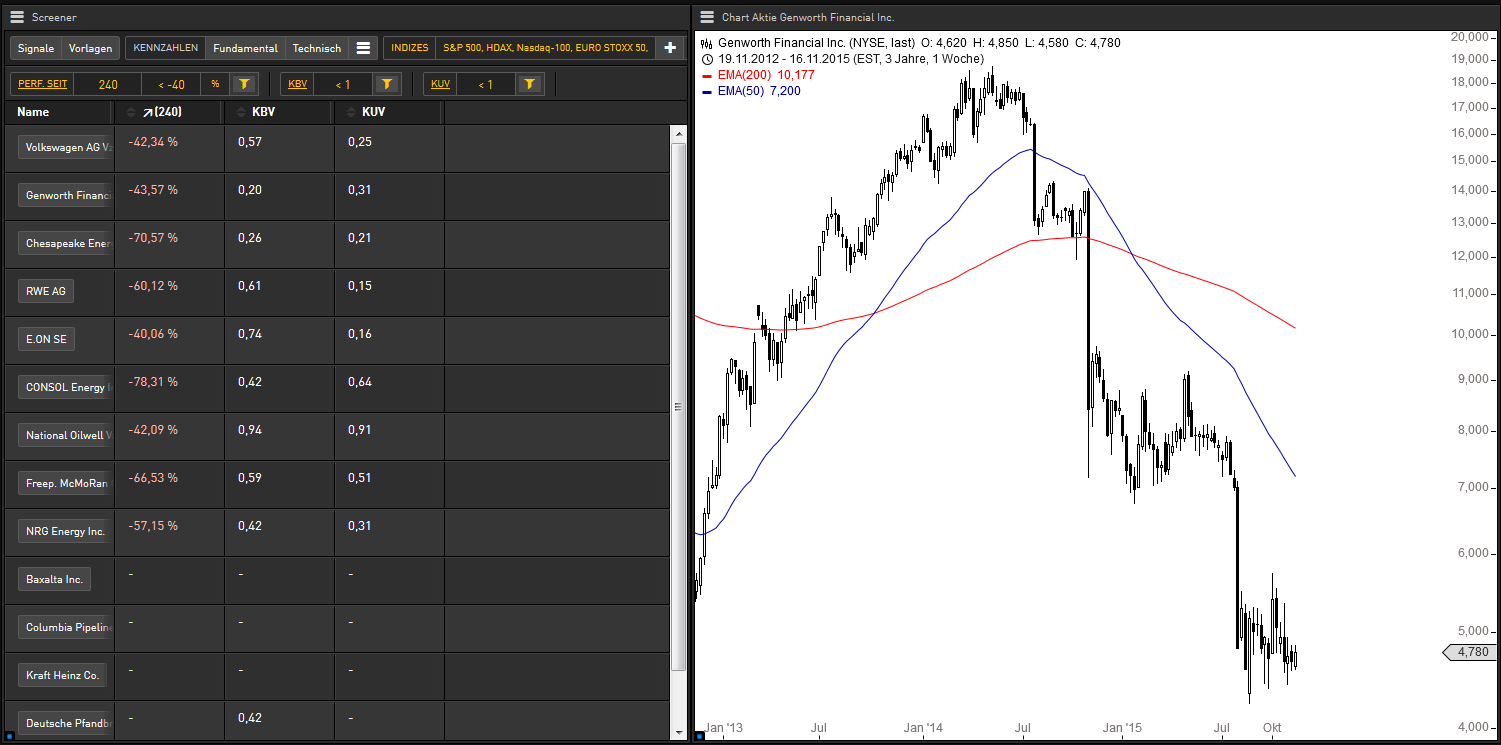Click the blue EMA(50) legend entry
This screenshot has height=745, width=1501.
751,91
